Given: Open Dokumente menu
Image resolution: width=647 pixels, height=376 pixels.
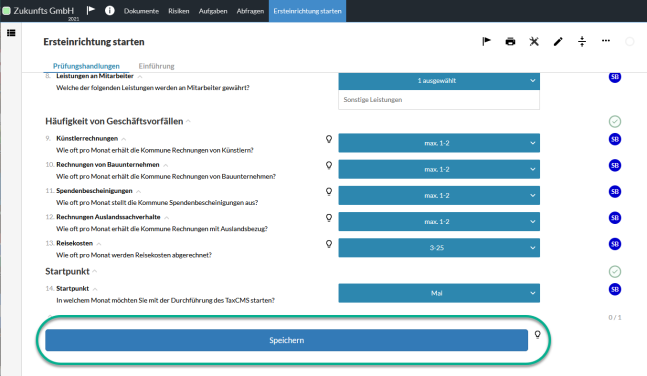Looking at the screenshot, I should 141,11.
